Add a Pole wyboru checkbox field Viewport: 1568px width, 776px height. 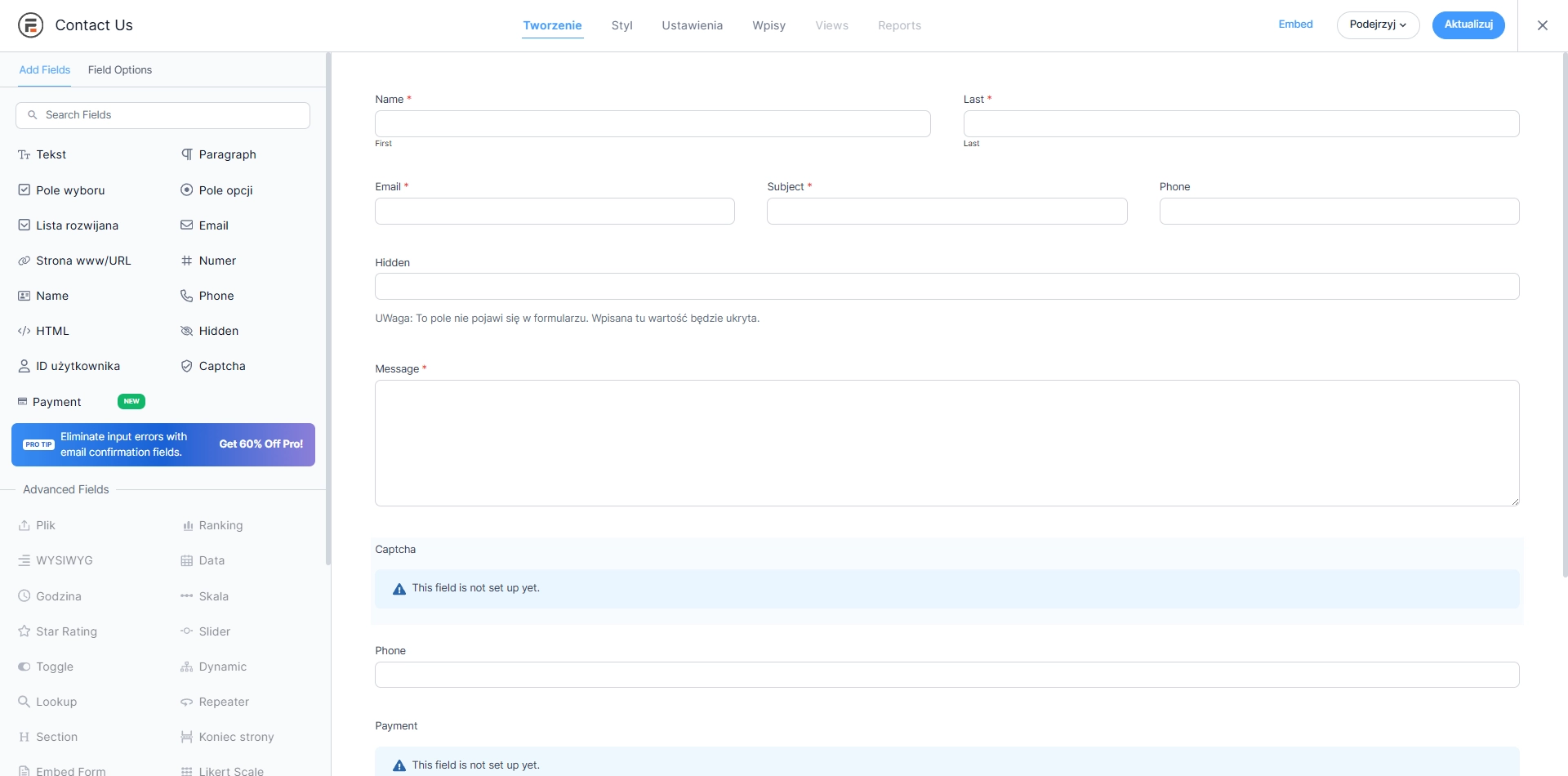[x=62, y=190]
